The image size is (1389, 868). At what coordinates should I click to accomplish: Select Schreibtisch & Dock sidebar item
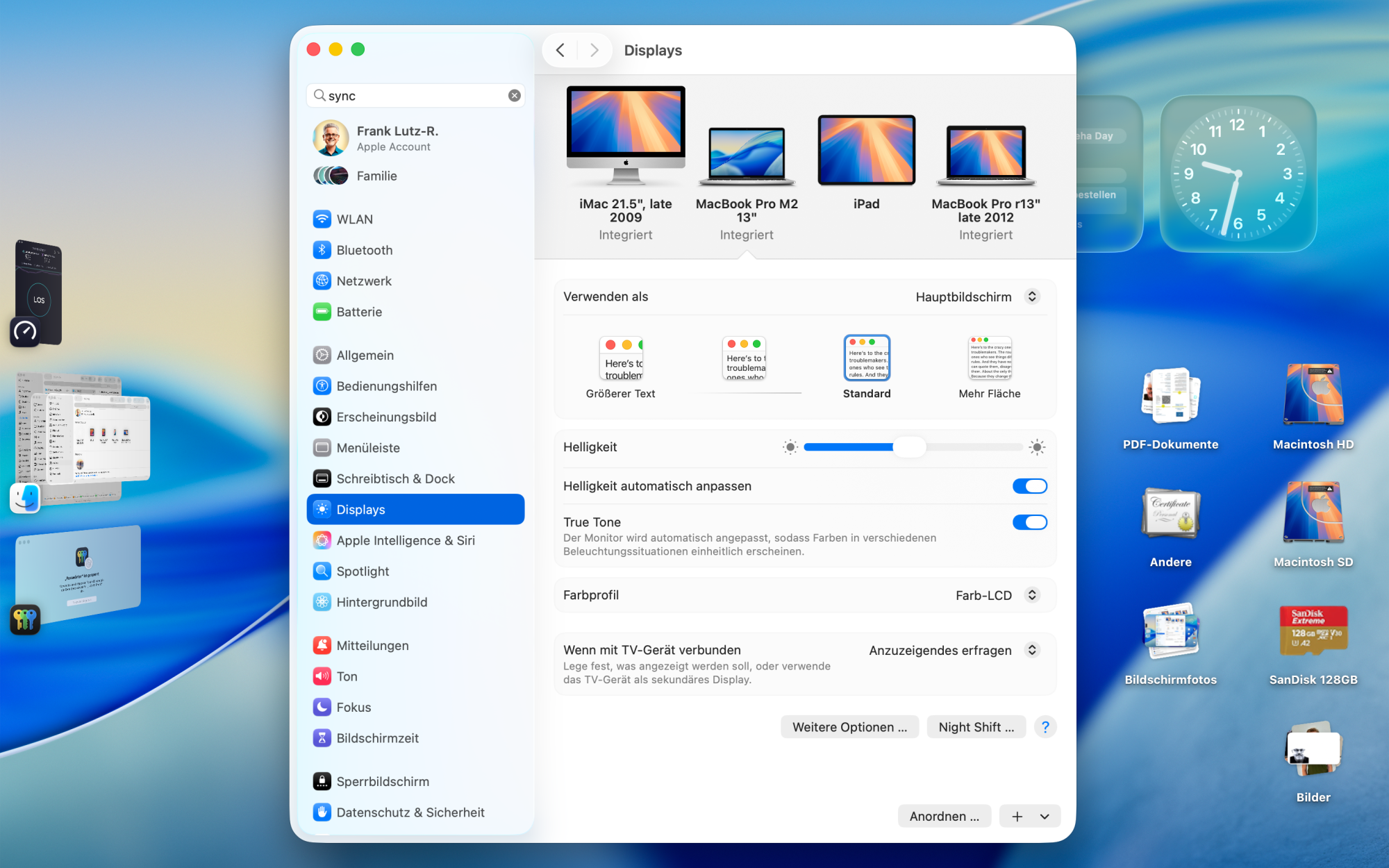pyautogui.click(x=395, y=478)
